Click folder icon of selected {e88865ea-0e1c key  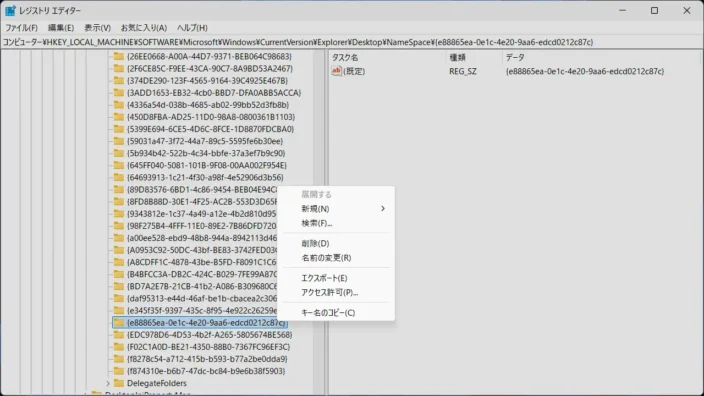[x=119, y=323]
